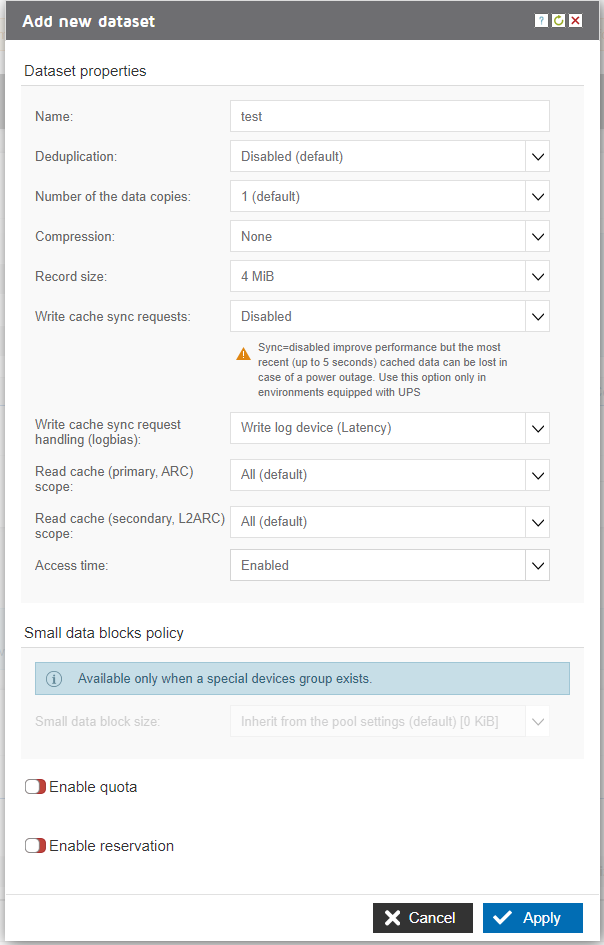
Task: Toggle the Enable reservation switch
Action: click(36, 846)
